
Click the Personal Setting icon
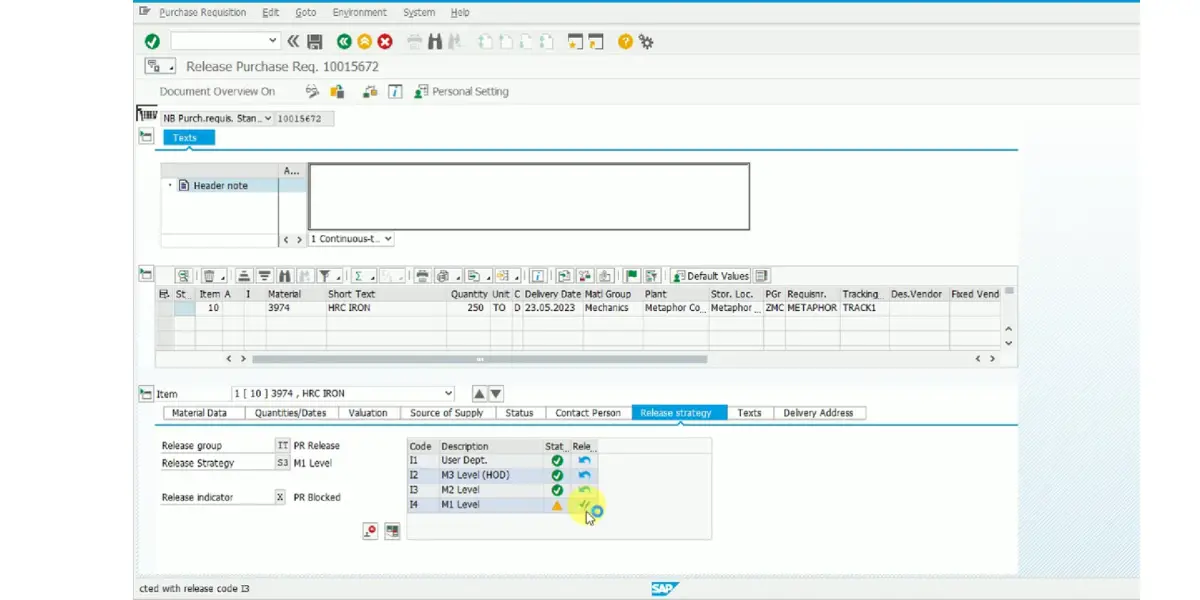pyautogui.click(x=421, y=91)
